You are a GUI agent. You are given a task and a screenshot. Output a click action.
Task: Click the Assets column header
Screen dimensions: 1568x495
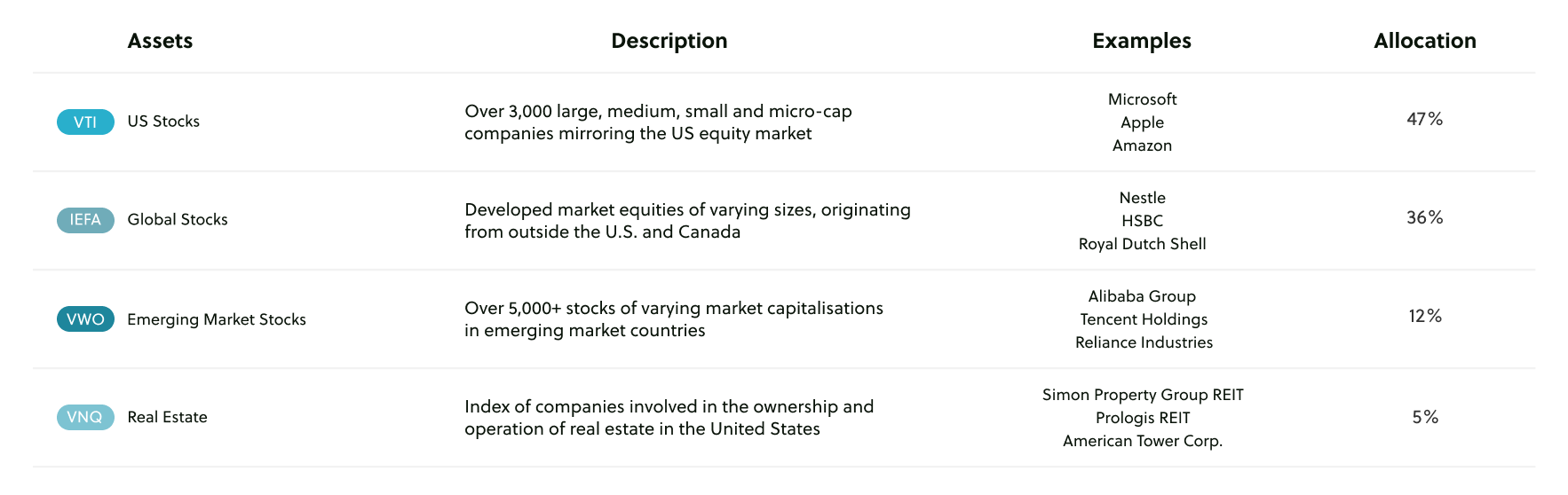coord(160,41)
